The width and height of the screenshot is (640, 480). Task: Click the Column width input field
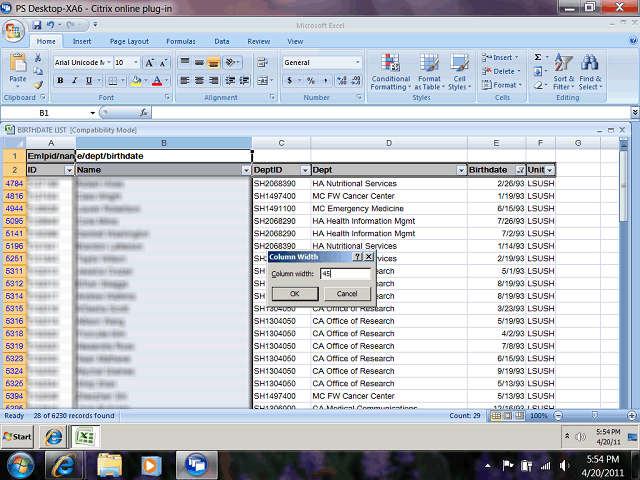pyautogui.click(x=345, y=273)
